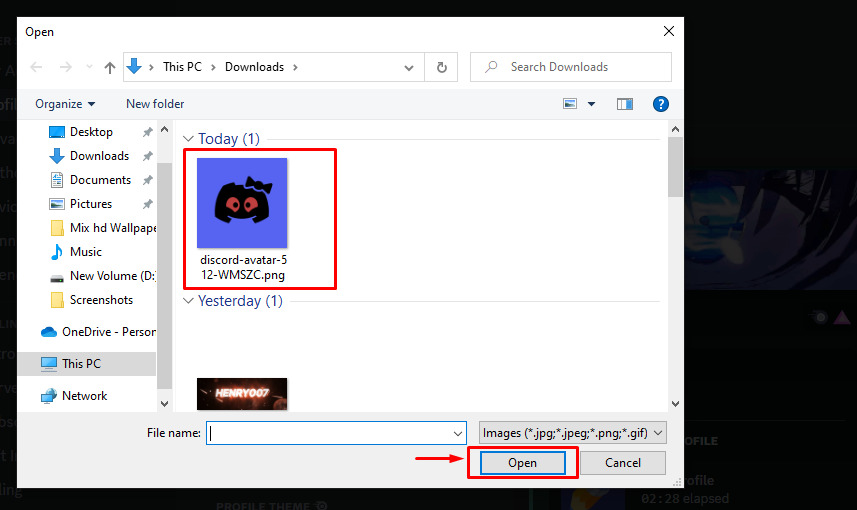
Task: Open the File name dropdown arrow
Action: (x=458, y=433)
